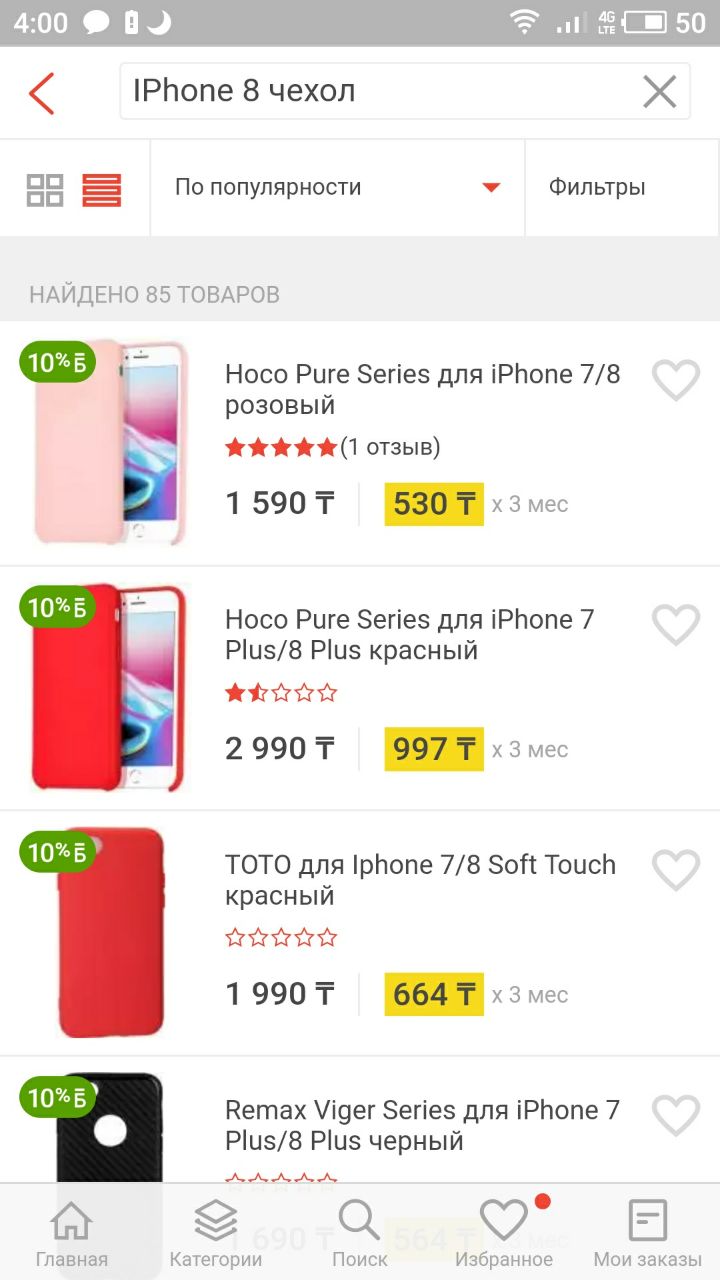This screenshot has height=1280, width=720.
Task: Tap the red back arrow
Action: (41, 93)
